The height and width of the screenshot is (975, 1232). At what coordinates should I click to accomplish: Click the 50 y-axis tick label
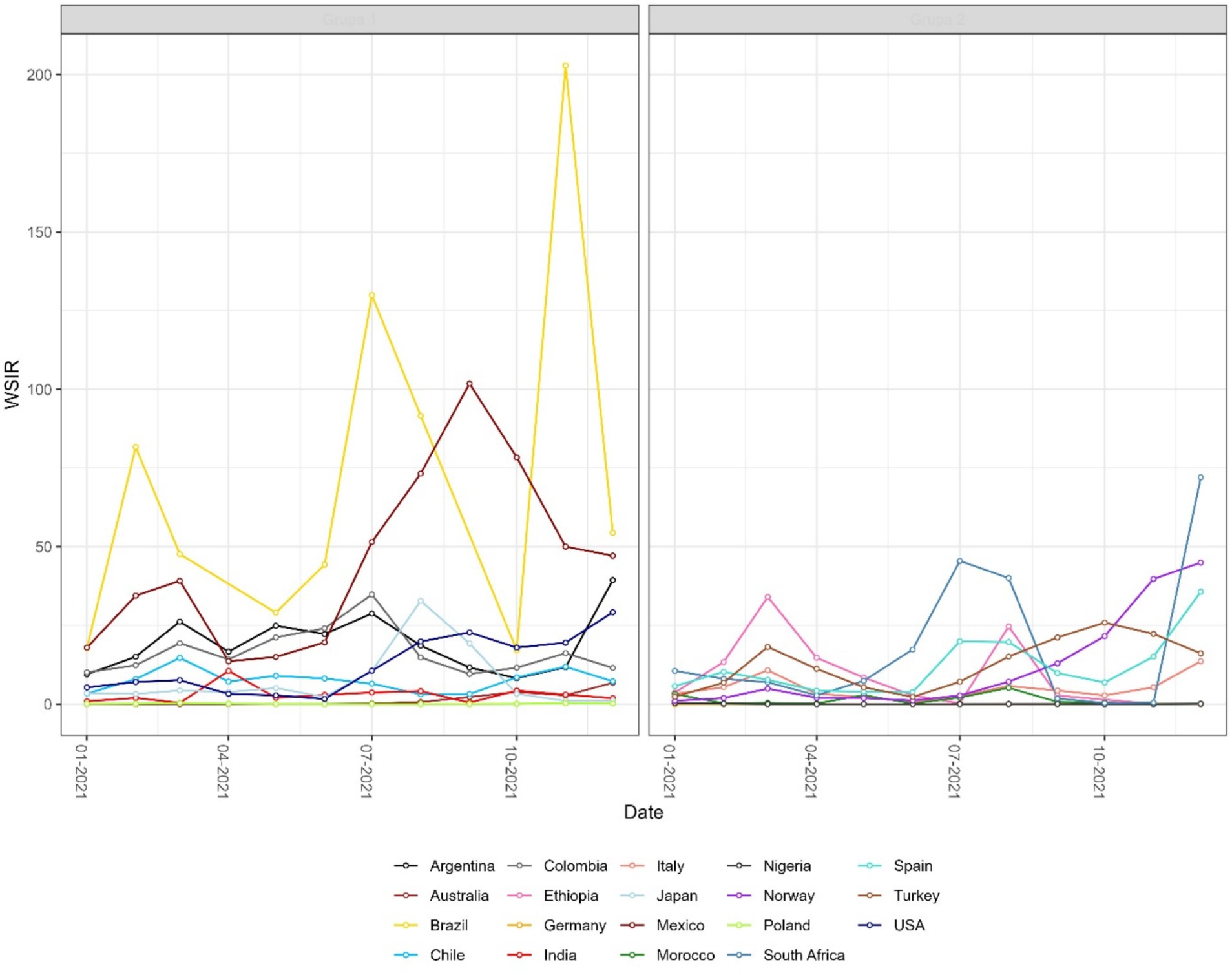43,547
